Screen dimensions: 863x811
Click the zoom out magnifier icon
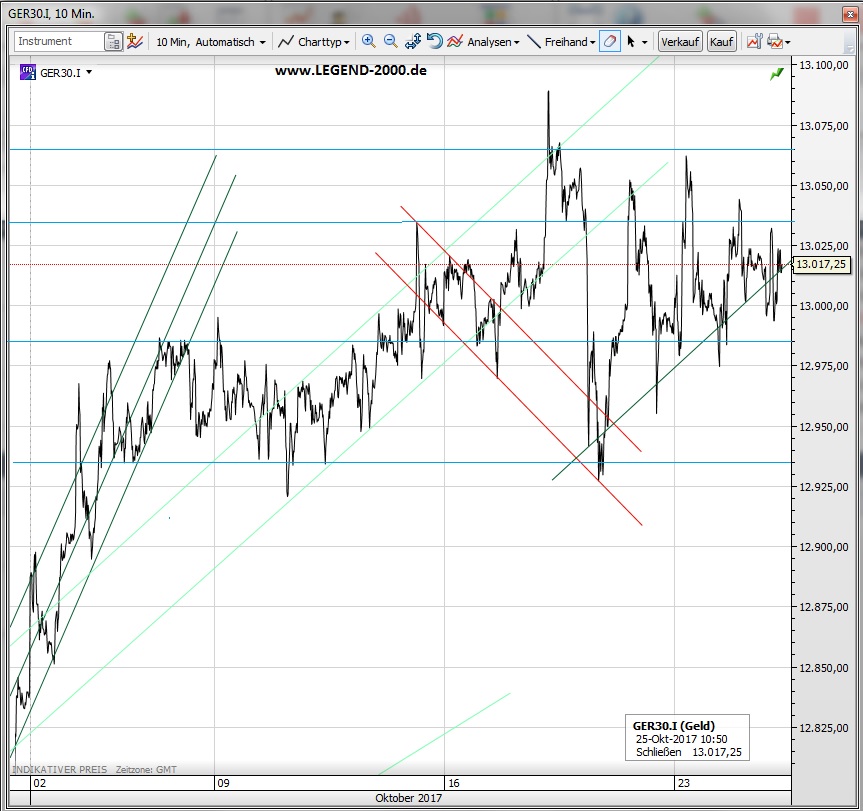pyautogui.click(x=390, y=41)
